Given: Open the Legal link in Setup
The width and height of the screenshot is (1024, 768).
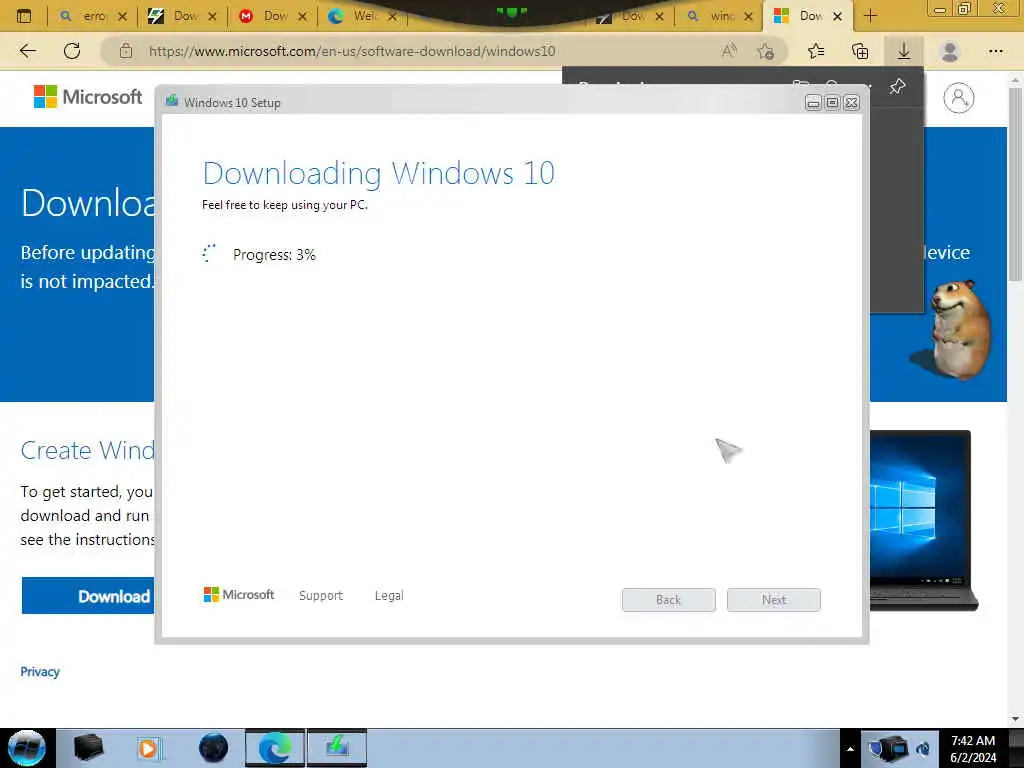Looking at the screenshot, I should 389,596.
